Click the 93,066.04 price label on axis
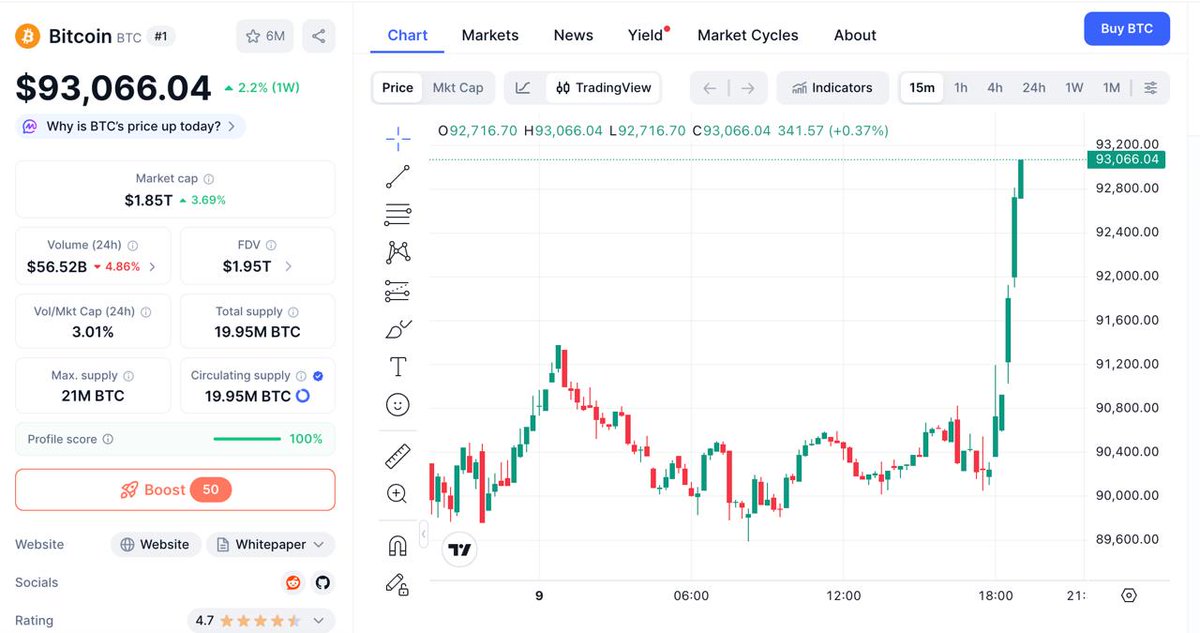This screenshot has width=1200, height=633. [1126, 160]
